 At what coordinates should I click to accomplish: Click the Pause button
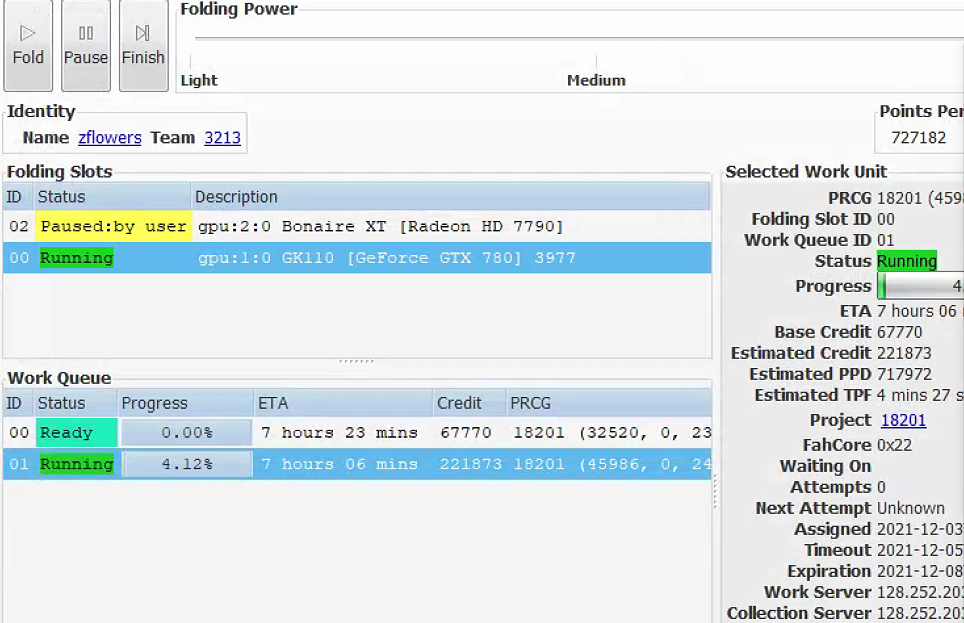click(x=86, y=46)
